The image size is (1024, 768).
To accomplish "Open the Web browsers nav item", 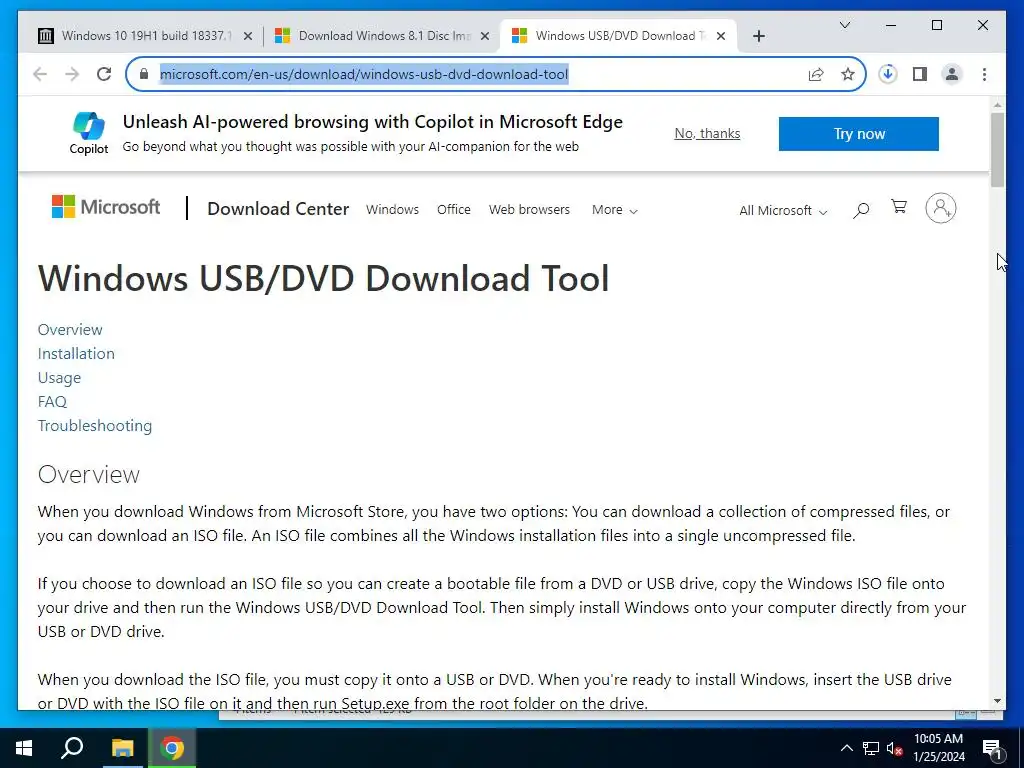I will [529, 210].
